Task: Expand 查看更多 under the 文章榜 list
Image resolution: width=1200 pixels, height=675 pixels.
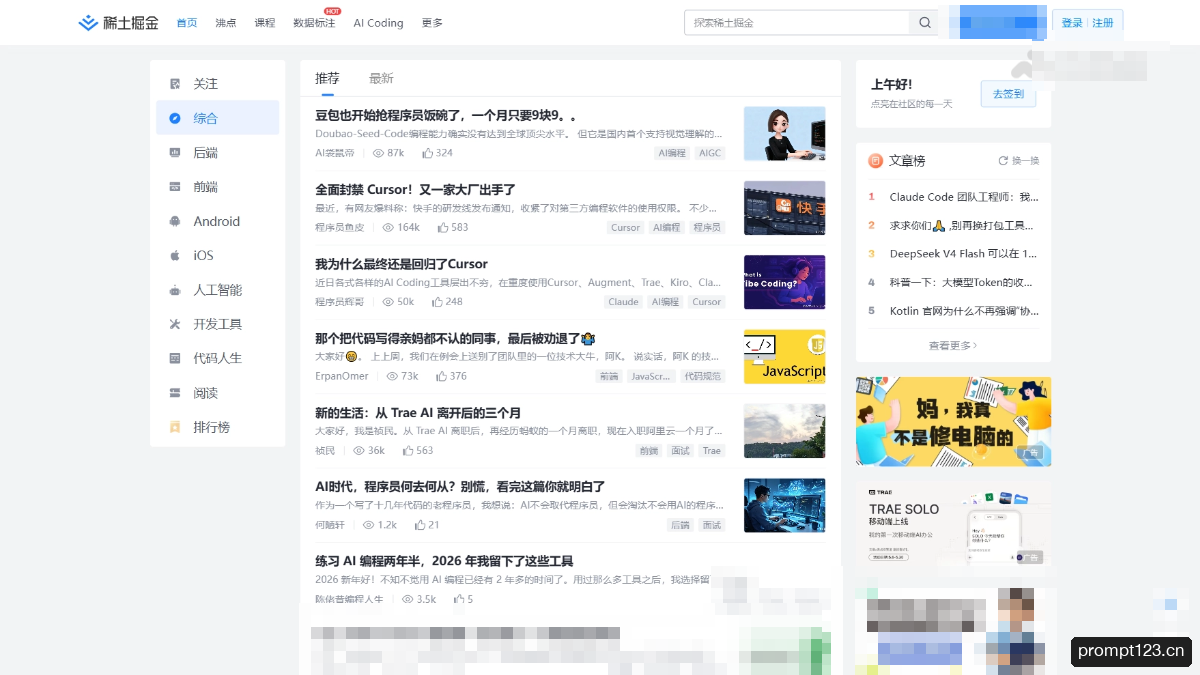Action: click(953, 345)
